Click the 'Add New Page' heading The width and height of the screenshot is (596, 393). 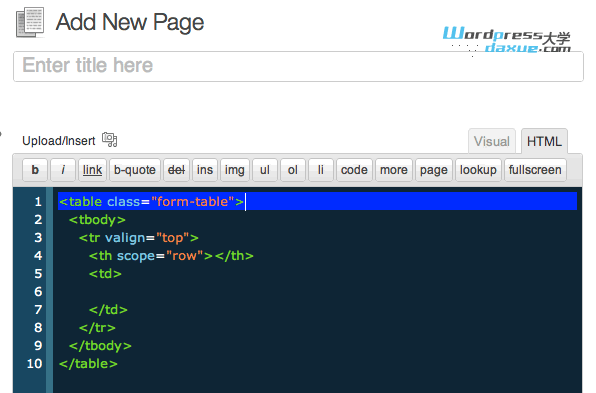130,22
